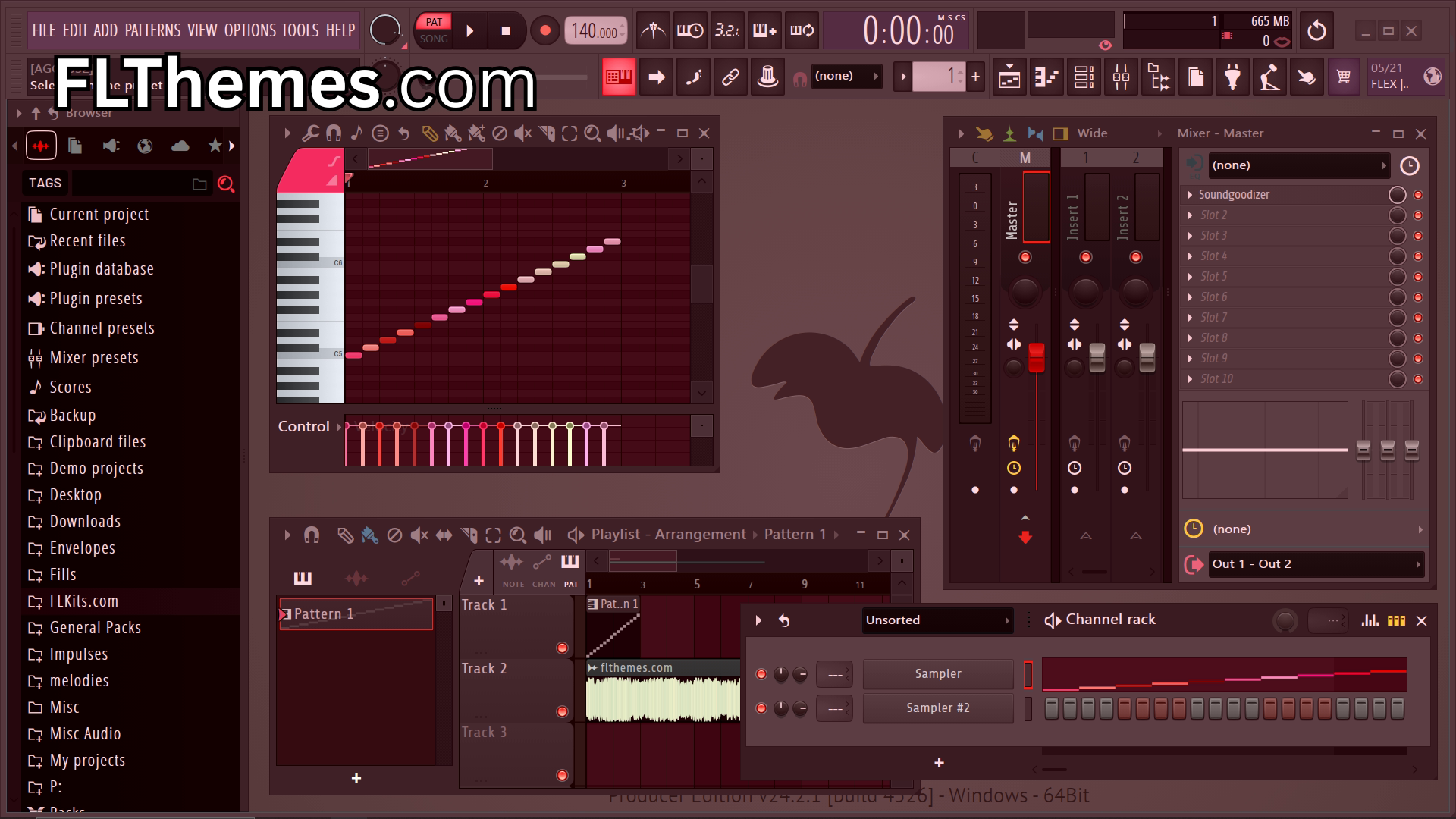Open the Channel rack options menu arrow
The height and width of the screenshot is (819, 1456).
[x=758, y=620]
